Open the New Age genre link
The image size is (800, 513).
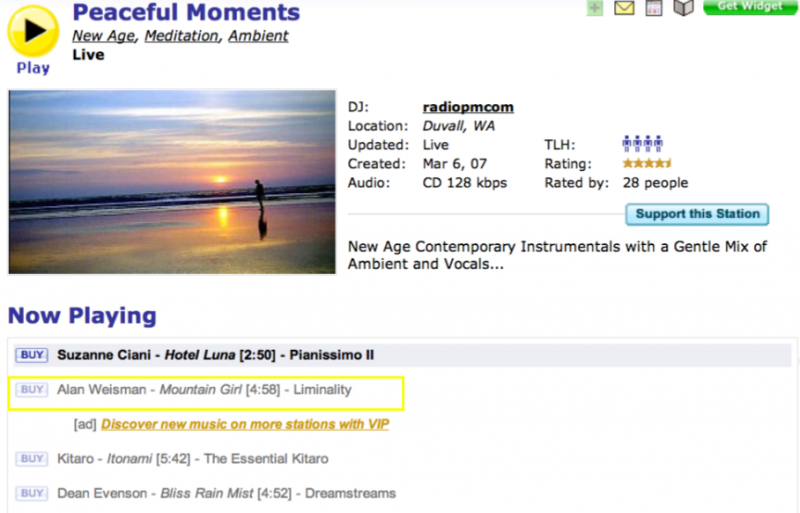click(x=104, y=36)
